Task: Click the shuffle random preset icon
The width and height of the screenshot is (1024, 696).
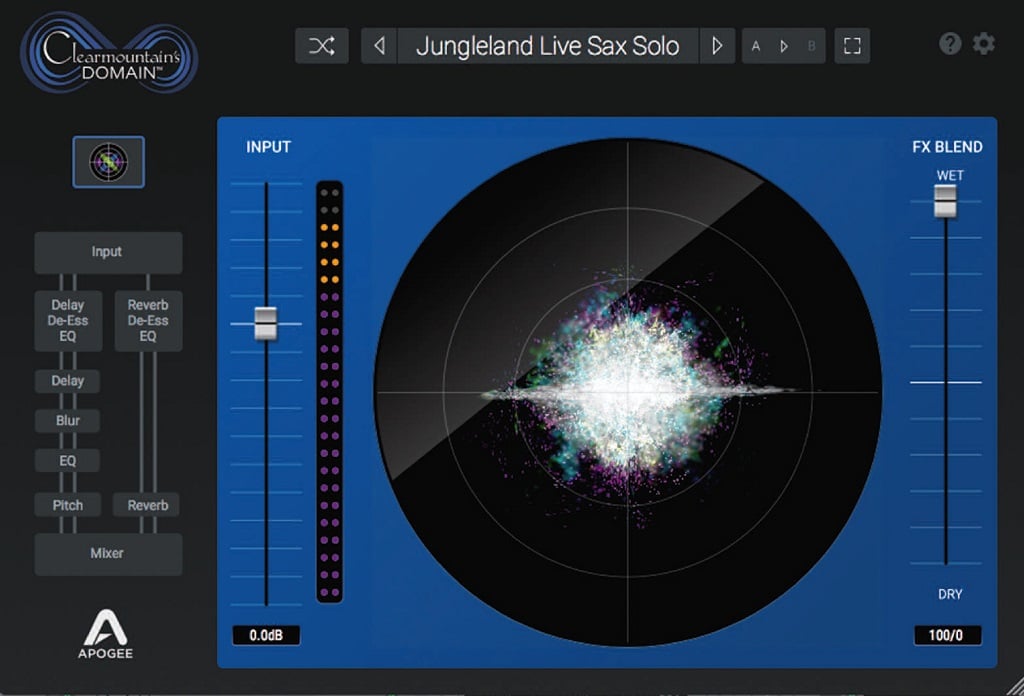Action: 321,46
